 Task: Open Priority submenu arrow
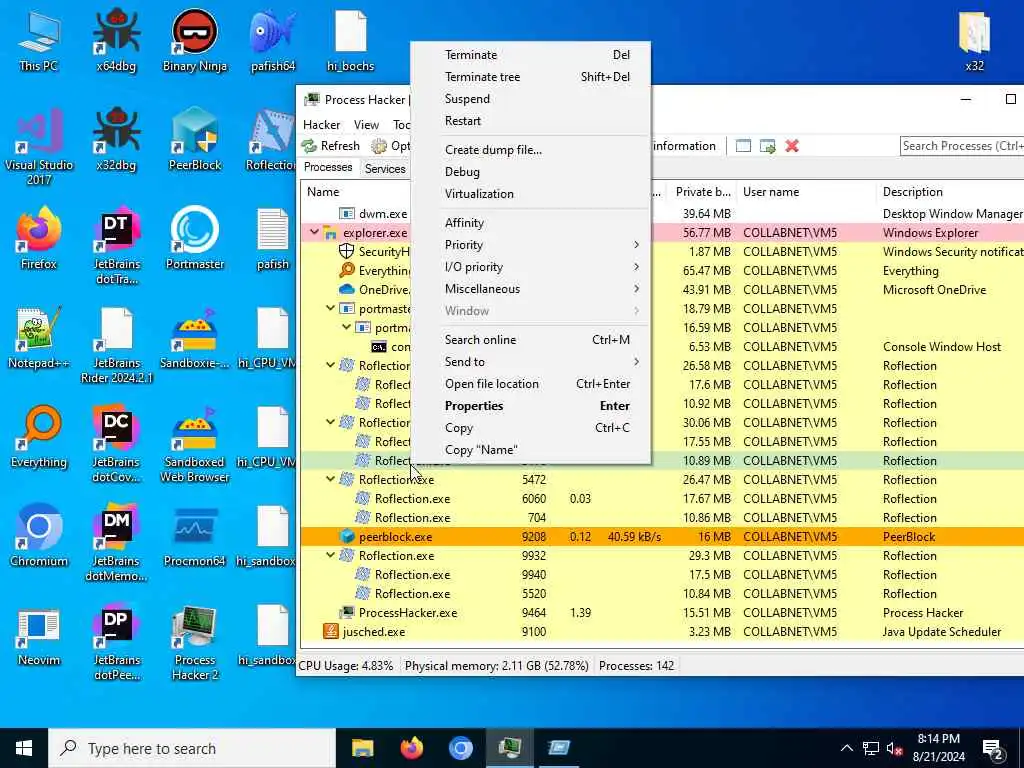pos(635,245)
